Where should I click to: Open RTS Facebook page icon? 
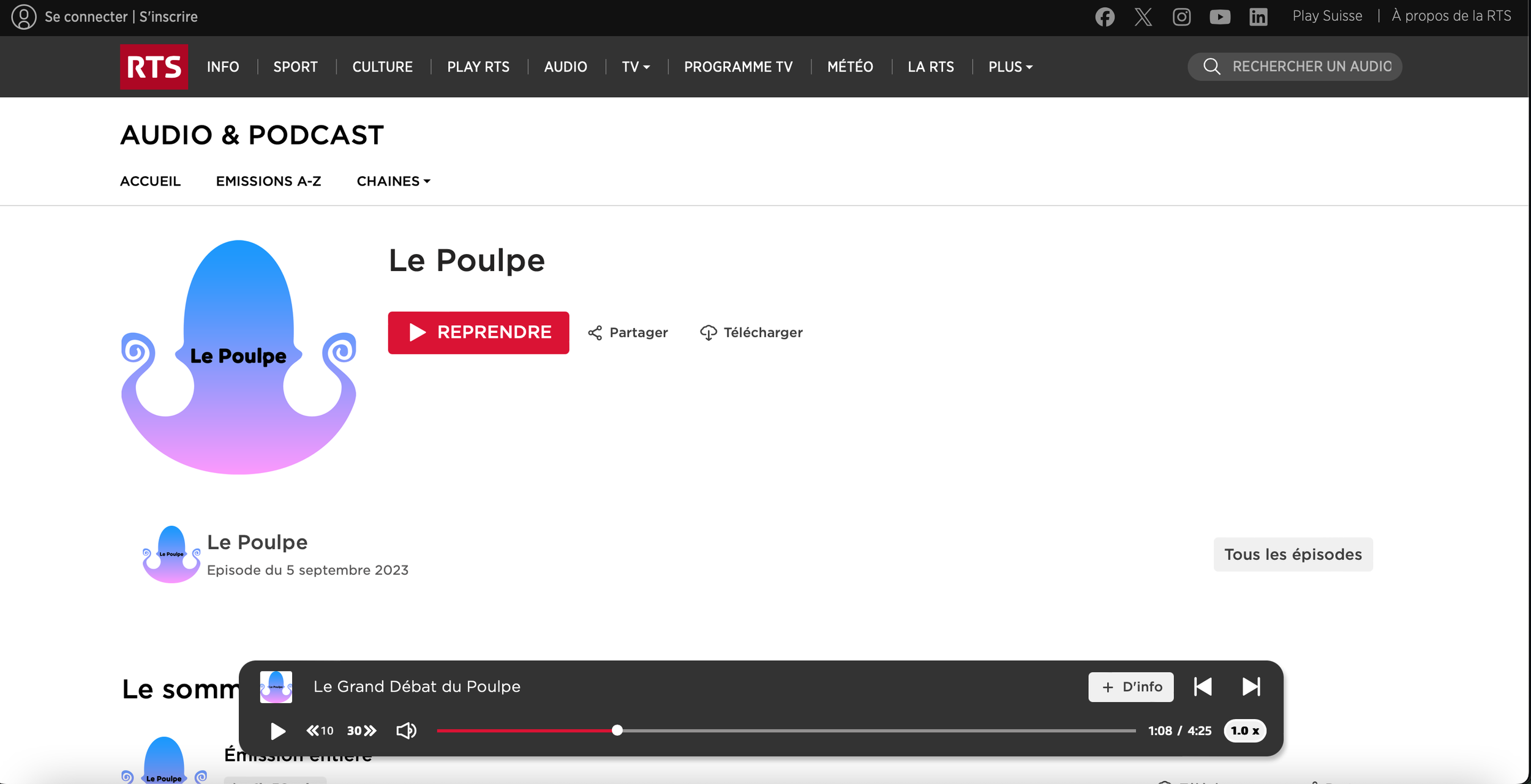(x=1105, y=17)
